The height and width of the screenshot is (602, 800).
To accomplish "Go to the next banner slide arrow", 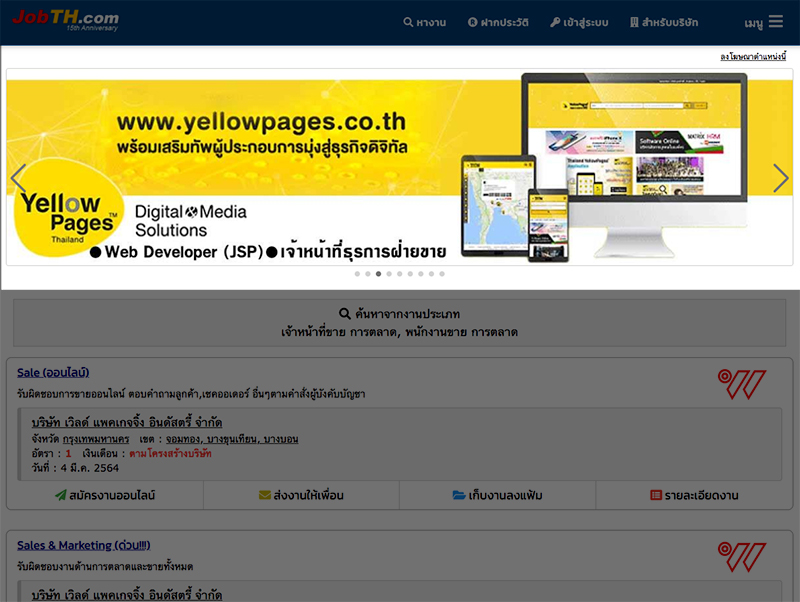I will (781, 178).
